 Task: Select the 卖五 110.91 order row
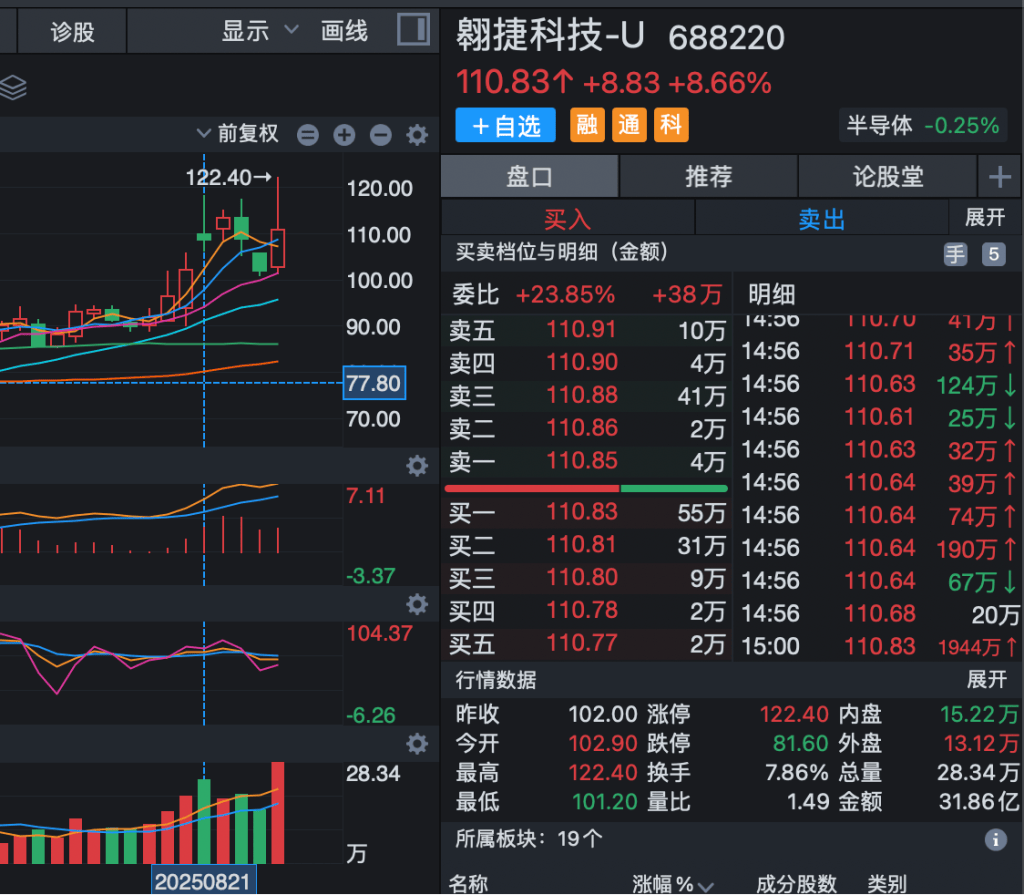[586, 330]
